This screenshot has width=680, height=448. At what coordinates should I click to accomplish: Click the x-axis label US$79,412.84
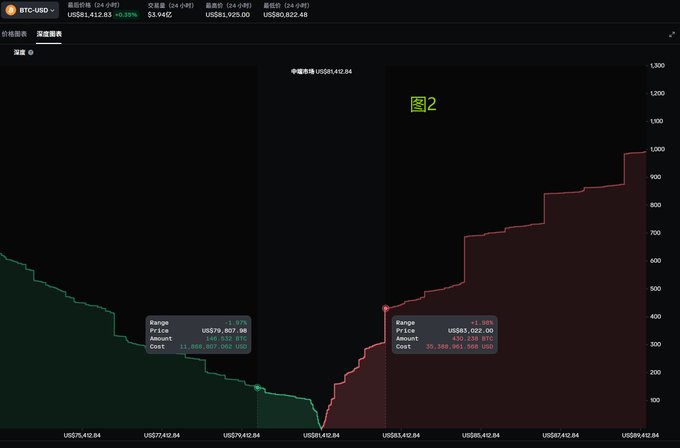click(242, 435)
